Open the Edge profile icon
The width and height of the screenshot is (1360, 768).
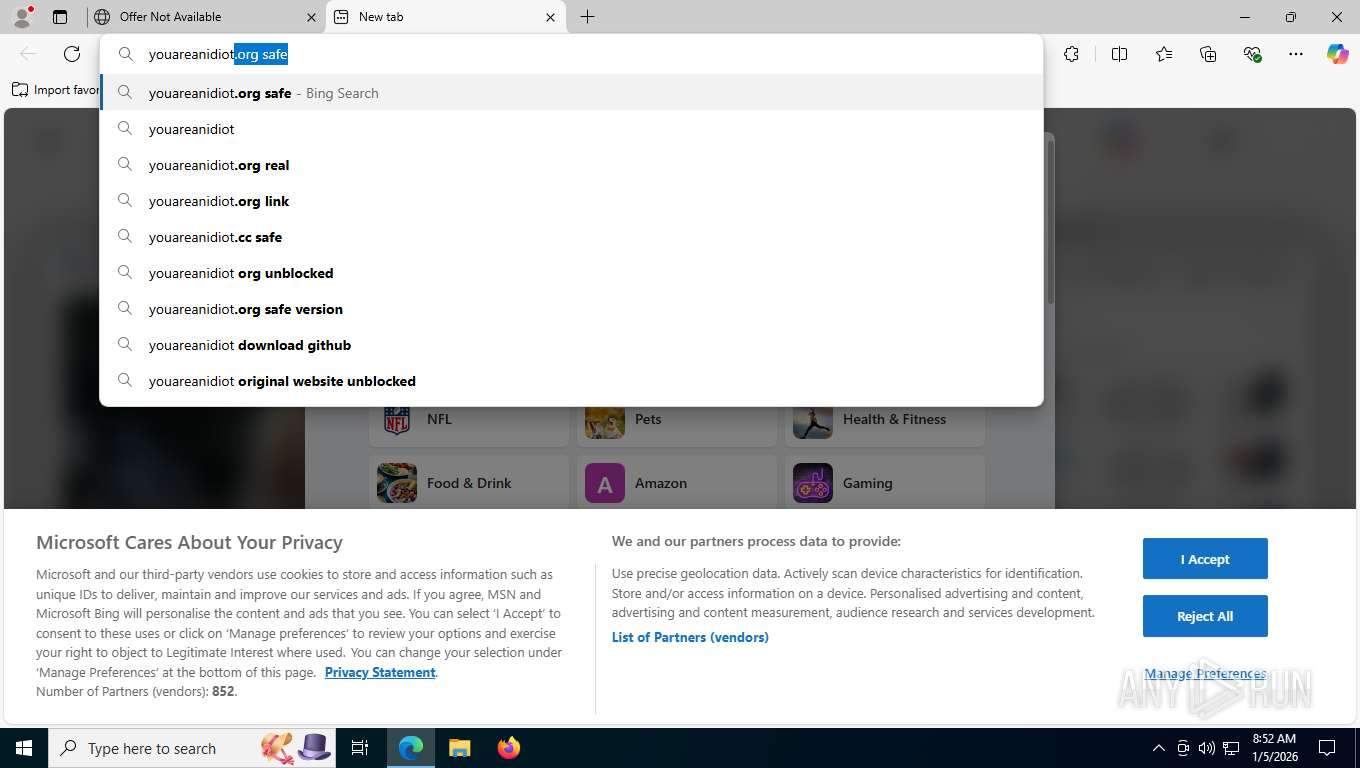(22, 17)
